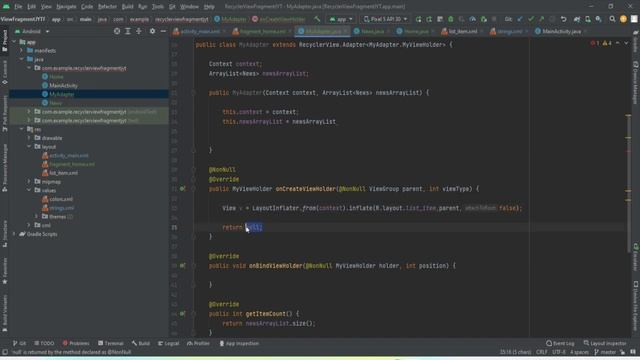Click the select opened file target icon
The height and width of the screenshot is (360, 640).
click(x=117, y=31)
